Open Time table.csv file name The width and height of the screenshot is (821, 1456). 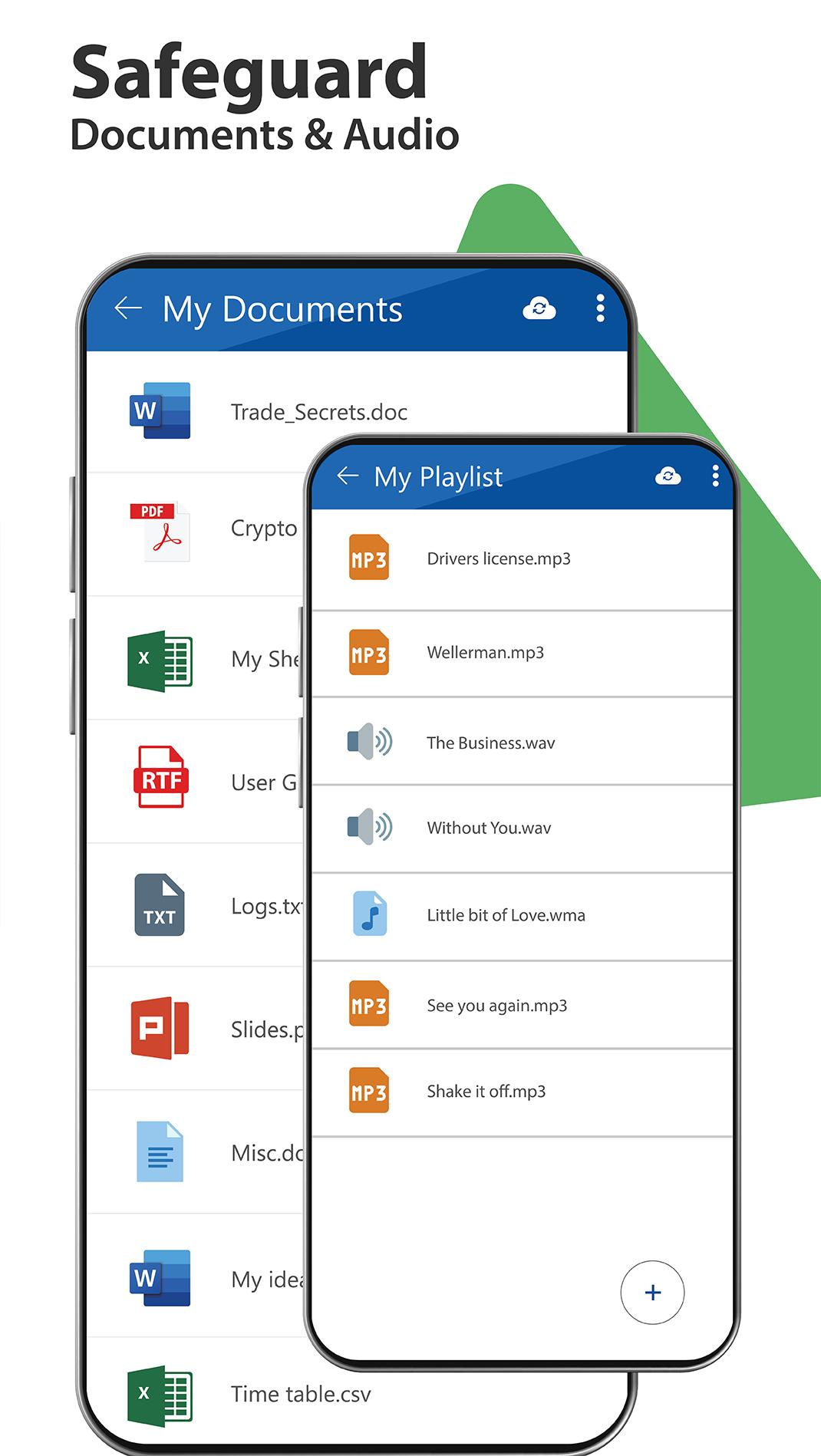click(301, 1394)
